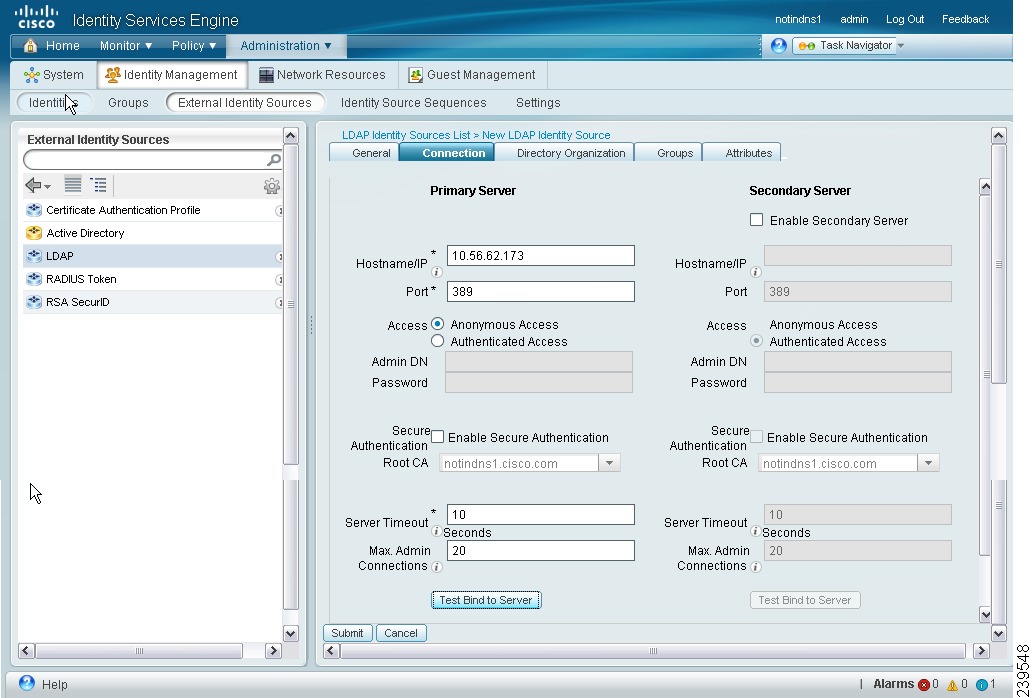1033x698 pixels.
Task: Click info icon beside primary Server Timeout
Action: [437, 531]
